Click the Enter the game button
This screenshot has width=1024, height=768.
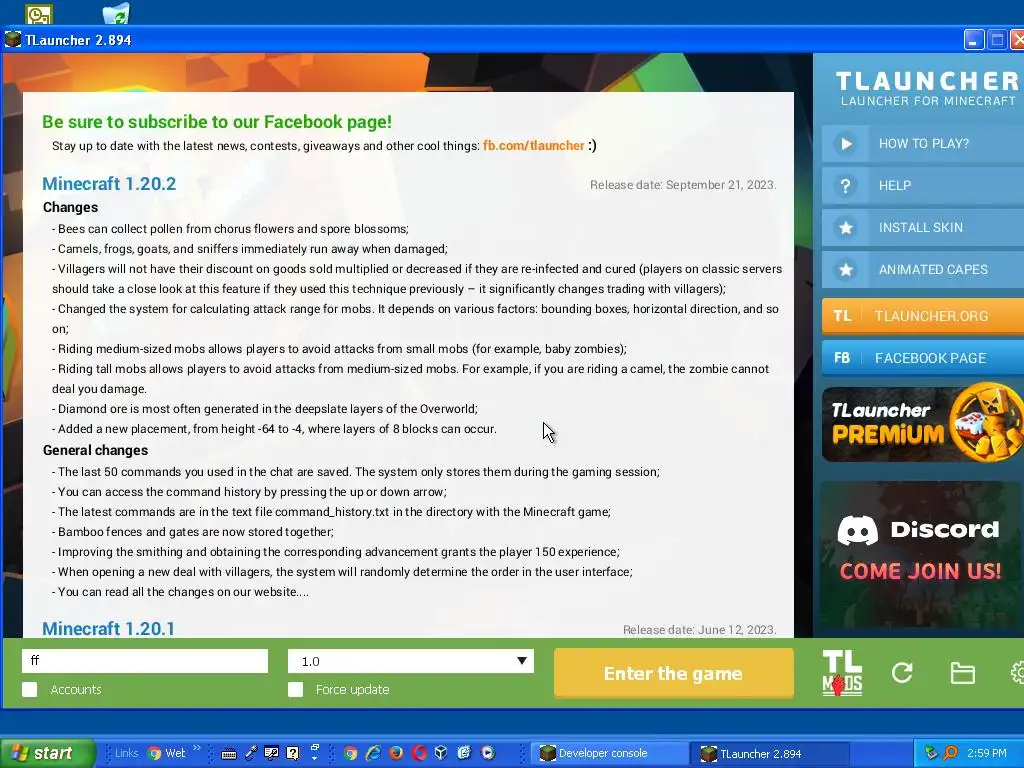coord(673,673)
